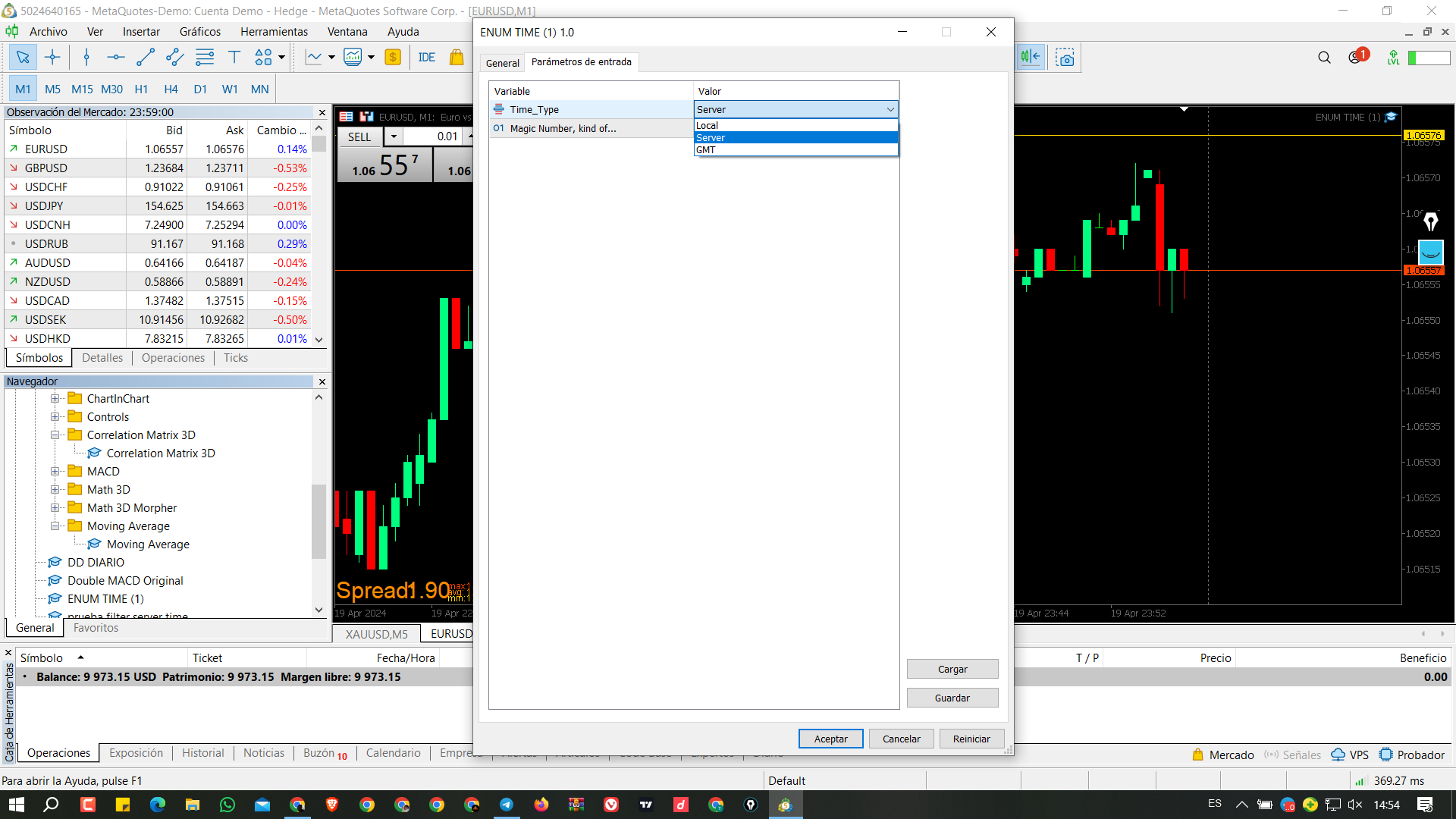Click Aceptar to confirm inputs
Image resolution: width=1456 pixels, height=819 pixels.
[x=830, y=739]
